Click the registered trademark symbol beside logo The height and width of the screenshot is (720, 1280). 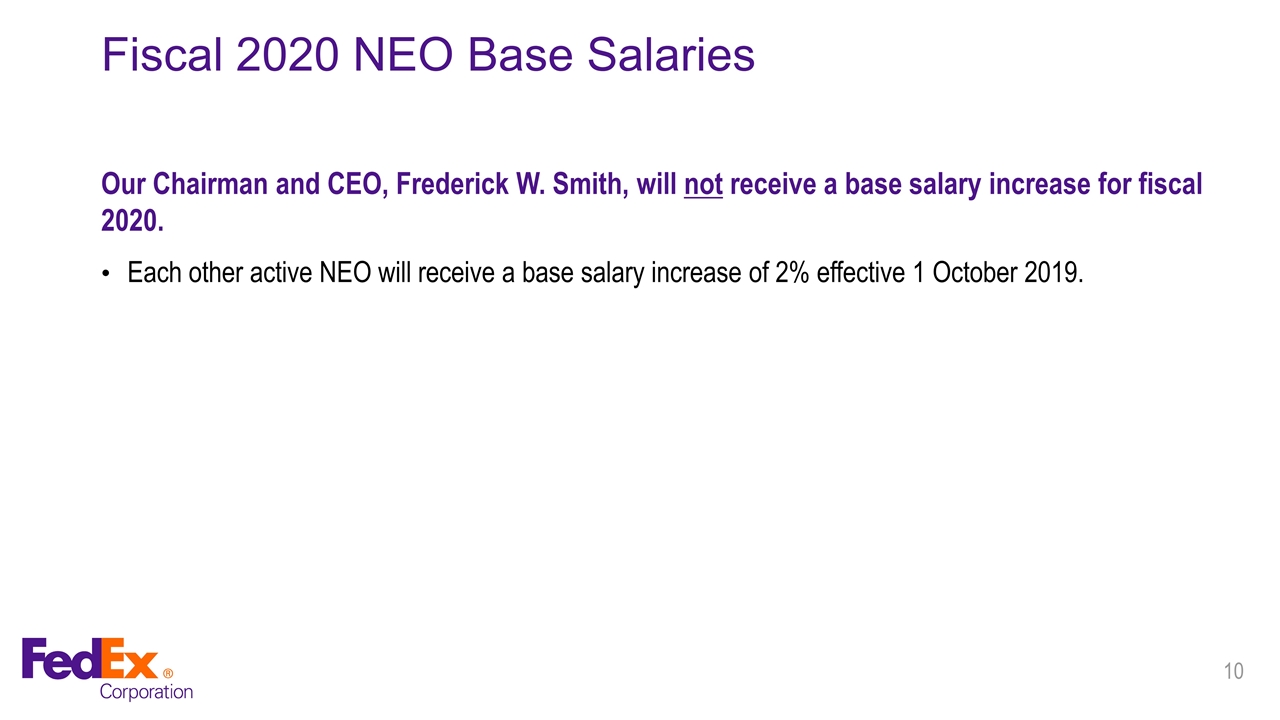(167, 674)
